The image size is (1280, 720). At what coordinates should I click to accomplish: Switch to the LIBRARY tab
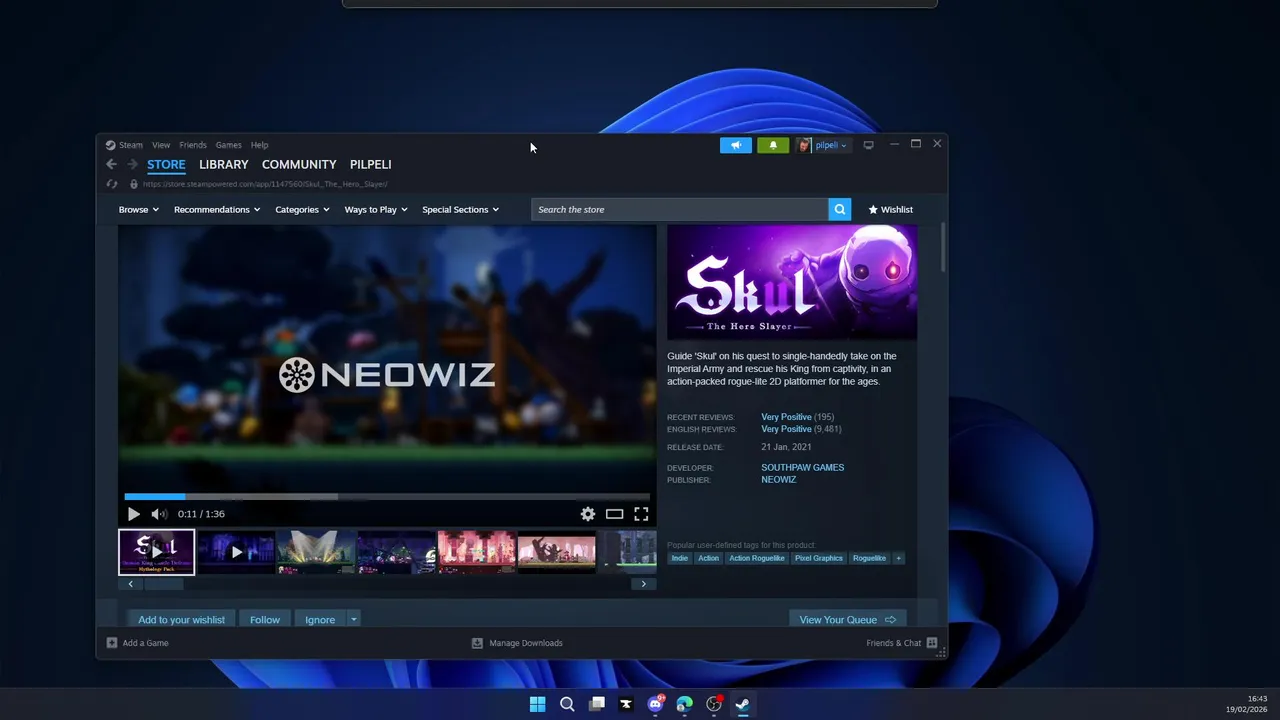223,164
